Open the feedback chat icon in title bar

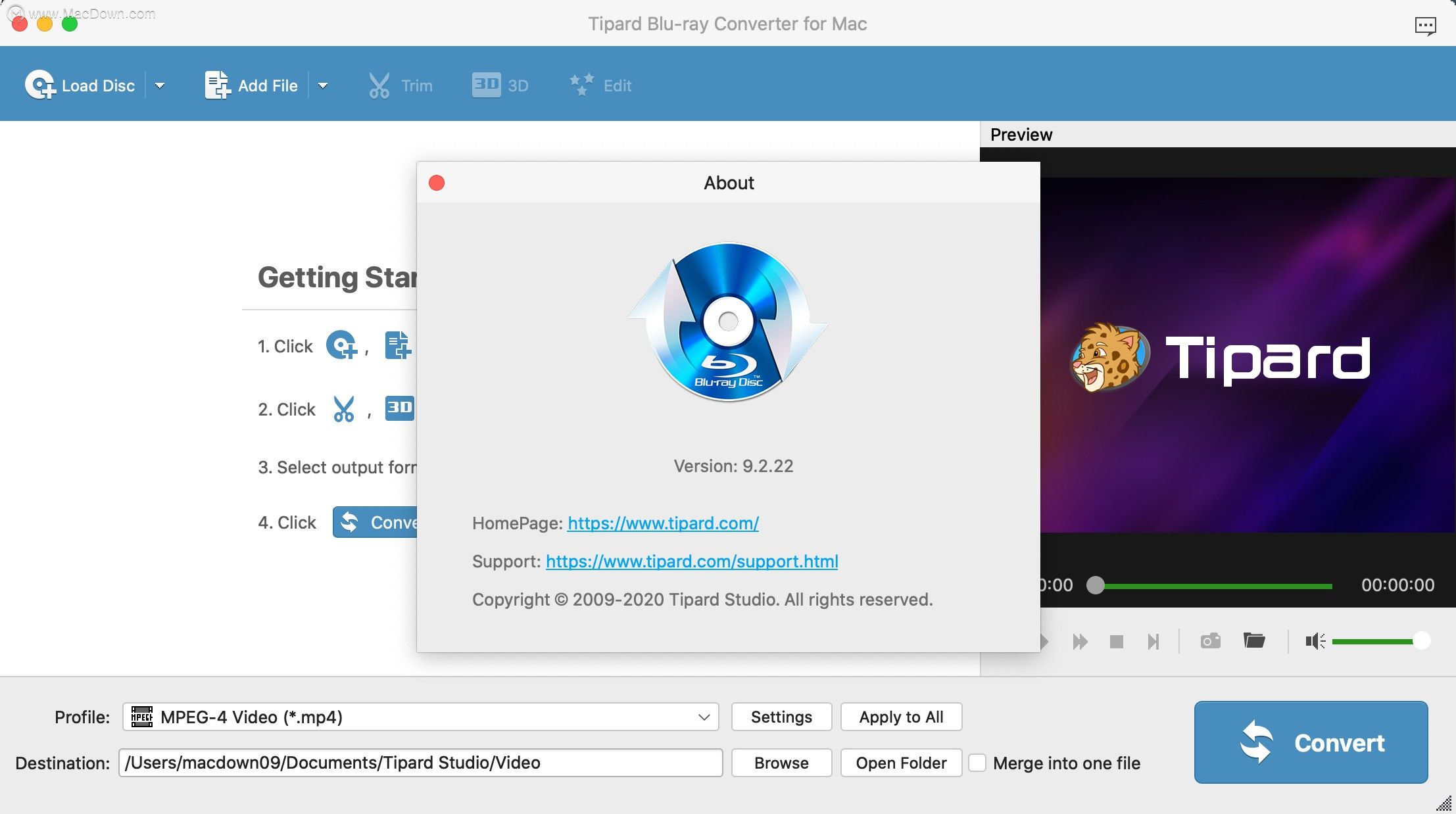tap(1425, 26)
